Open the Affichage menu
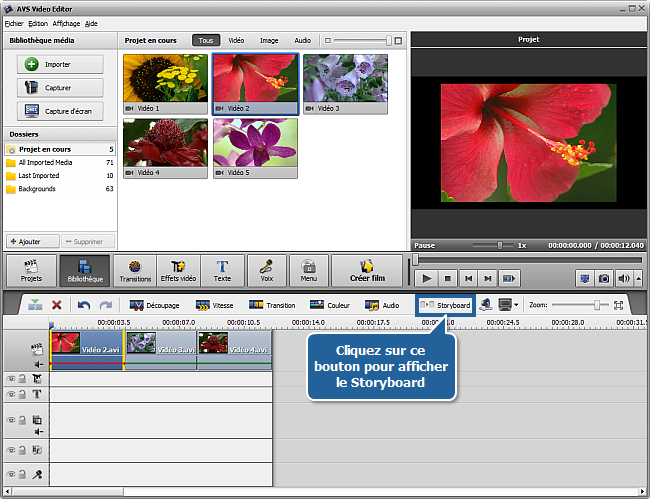 pyautogui.click(x=65, y=22)
